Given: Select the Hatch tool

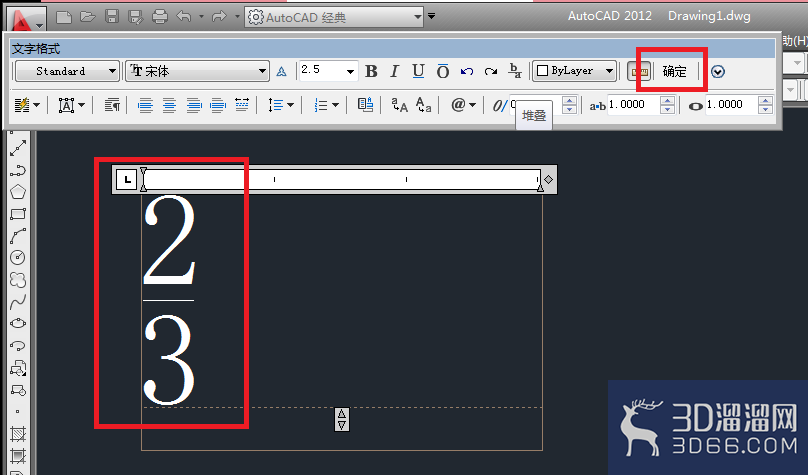Looking at the screenshot, I should pyautogui.click(x=18, y=434).
